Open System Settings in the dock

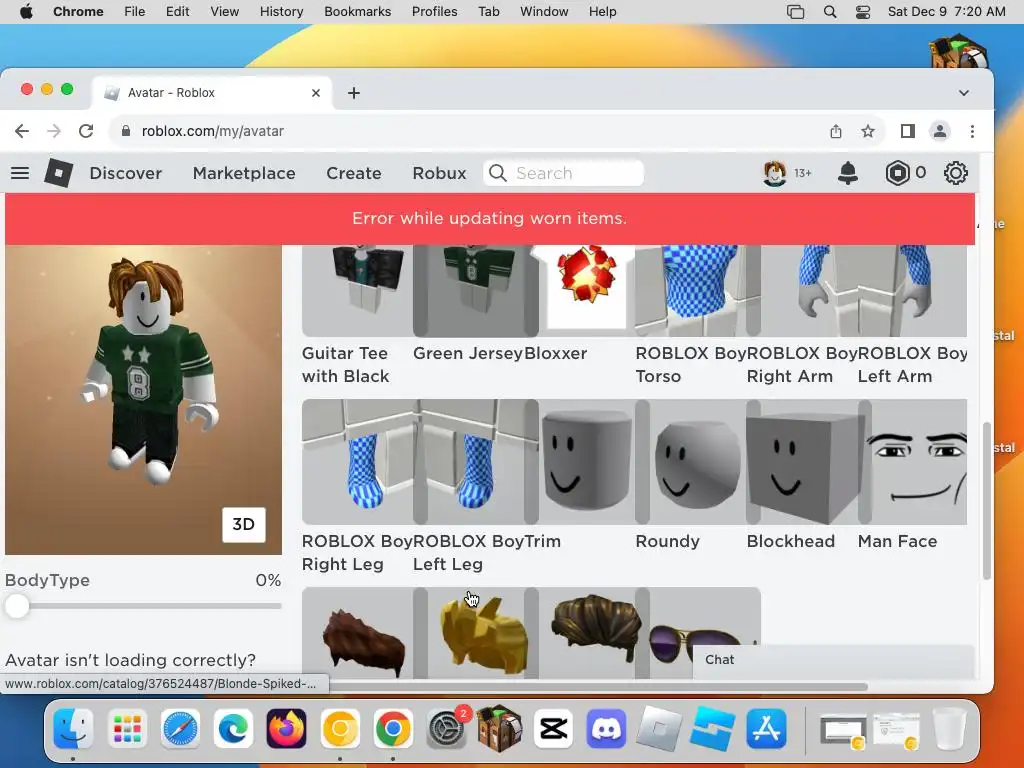point(446,728)
